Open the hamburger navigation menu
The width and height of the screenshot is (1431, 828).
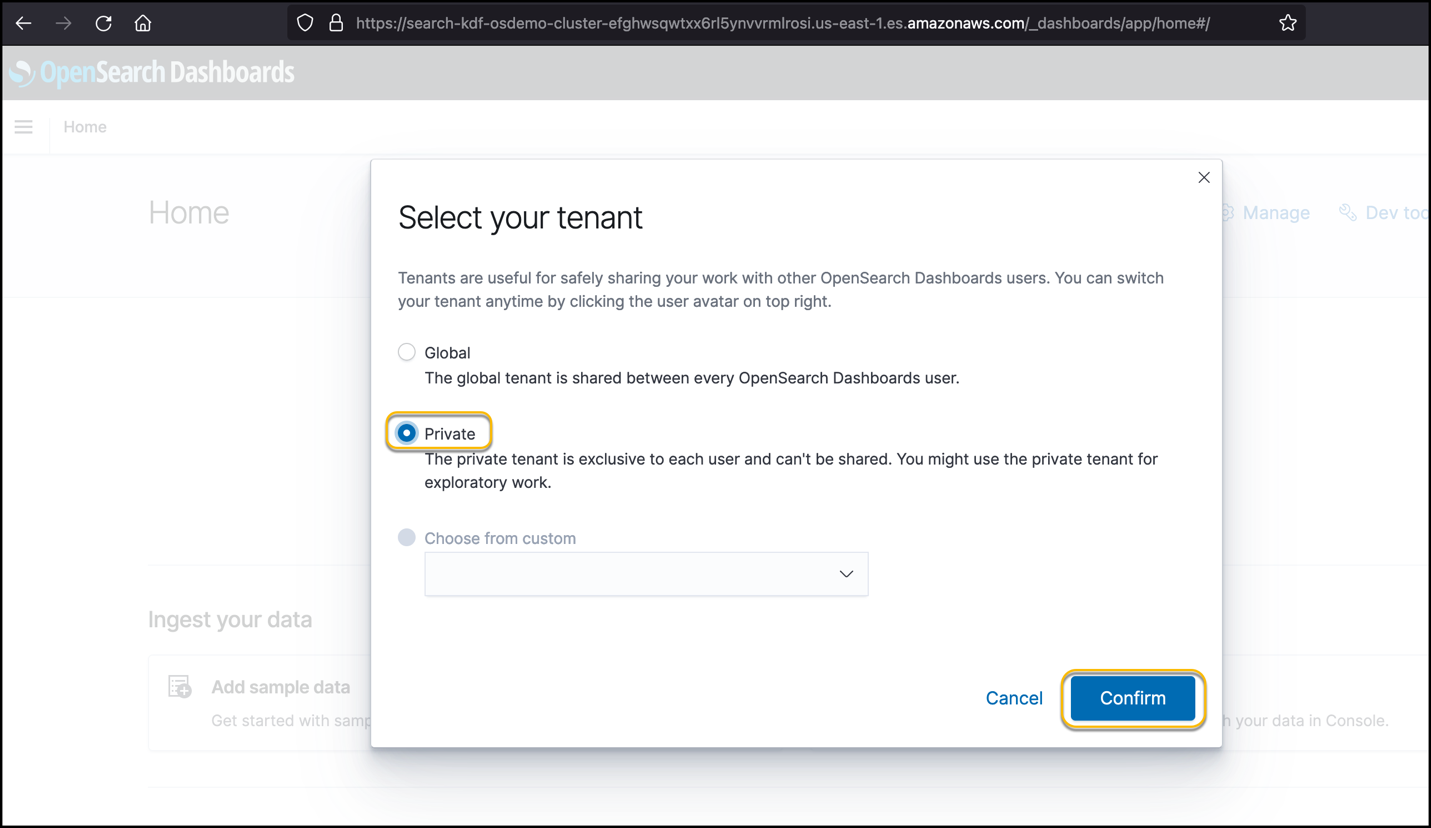[x=23, y=127]
